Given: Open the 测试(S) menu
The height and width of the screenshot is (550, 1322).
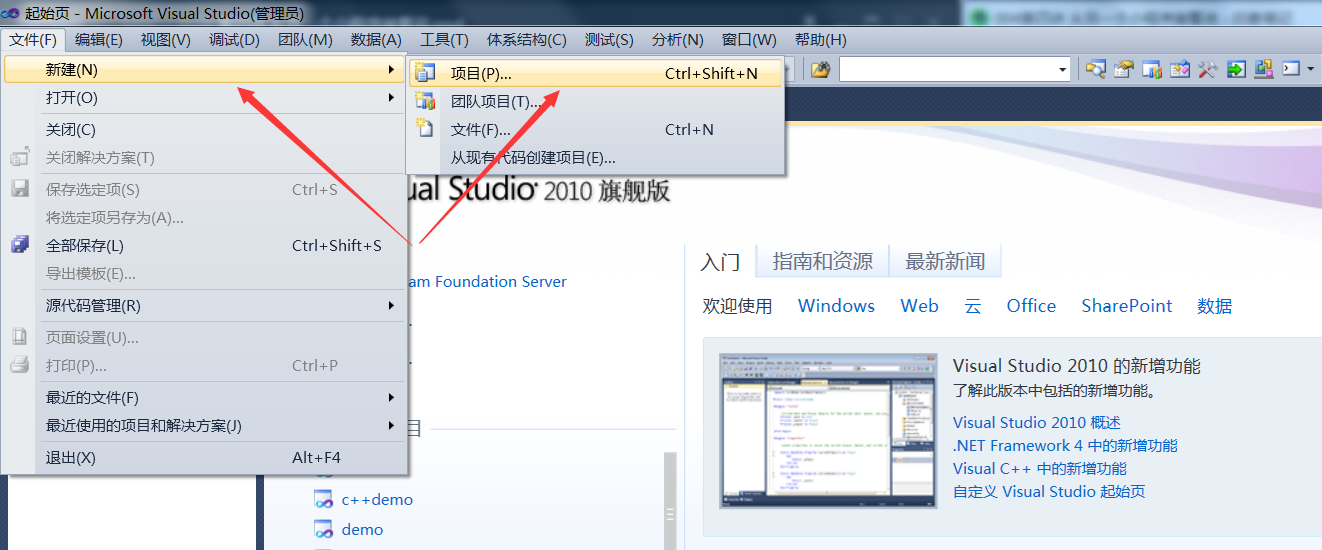Looking at the screenshot, I should 609,39.
